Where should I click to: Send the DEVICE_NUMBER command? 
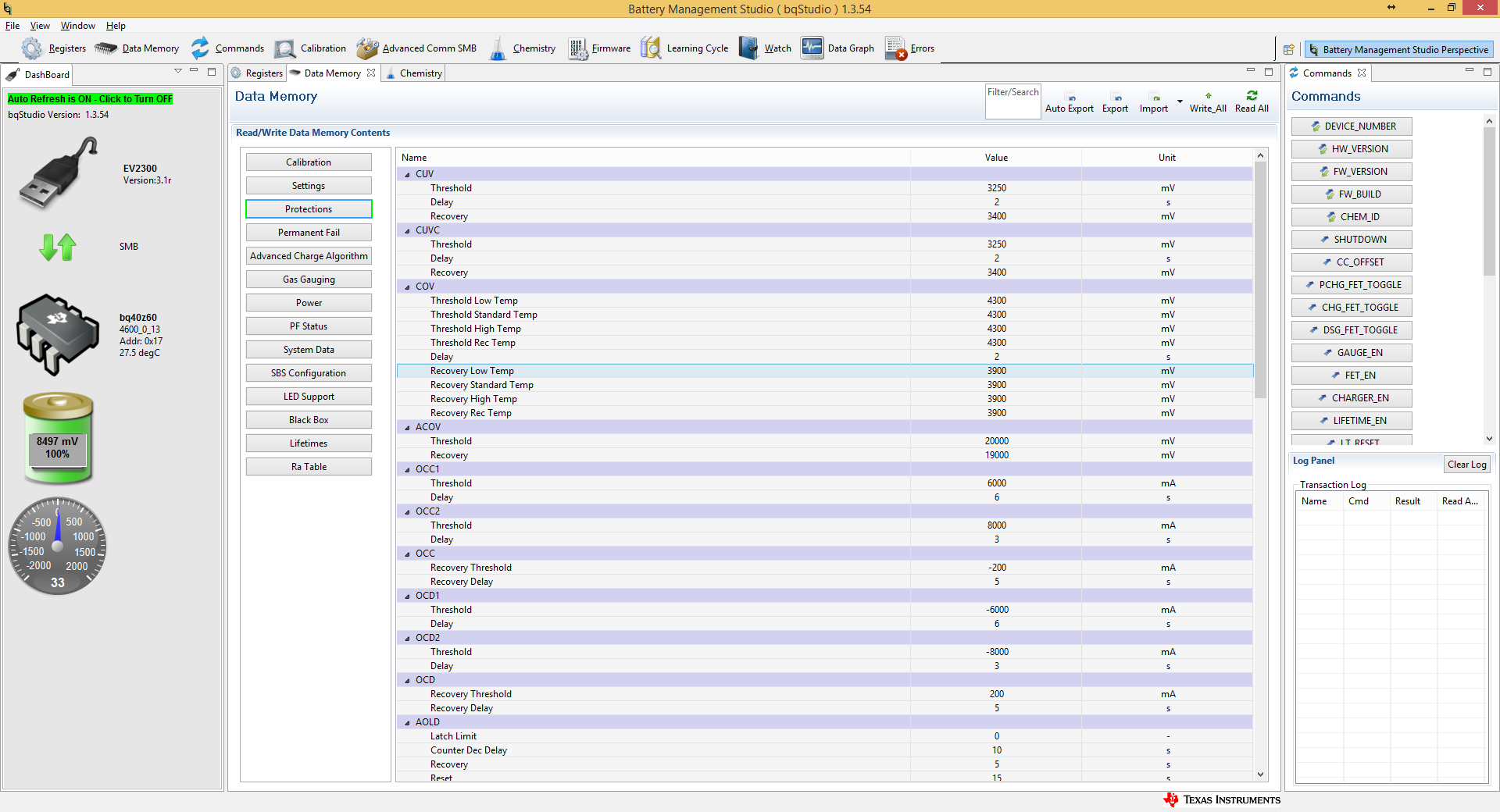(1352, 126)
